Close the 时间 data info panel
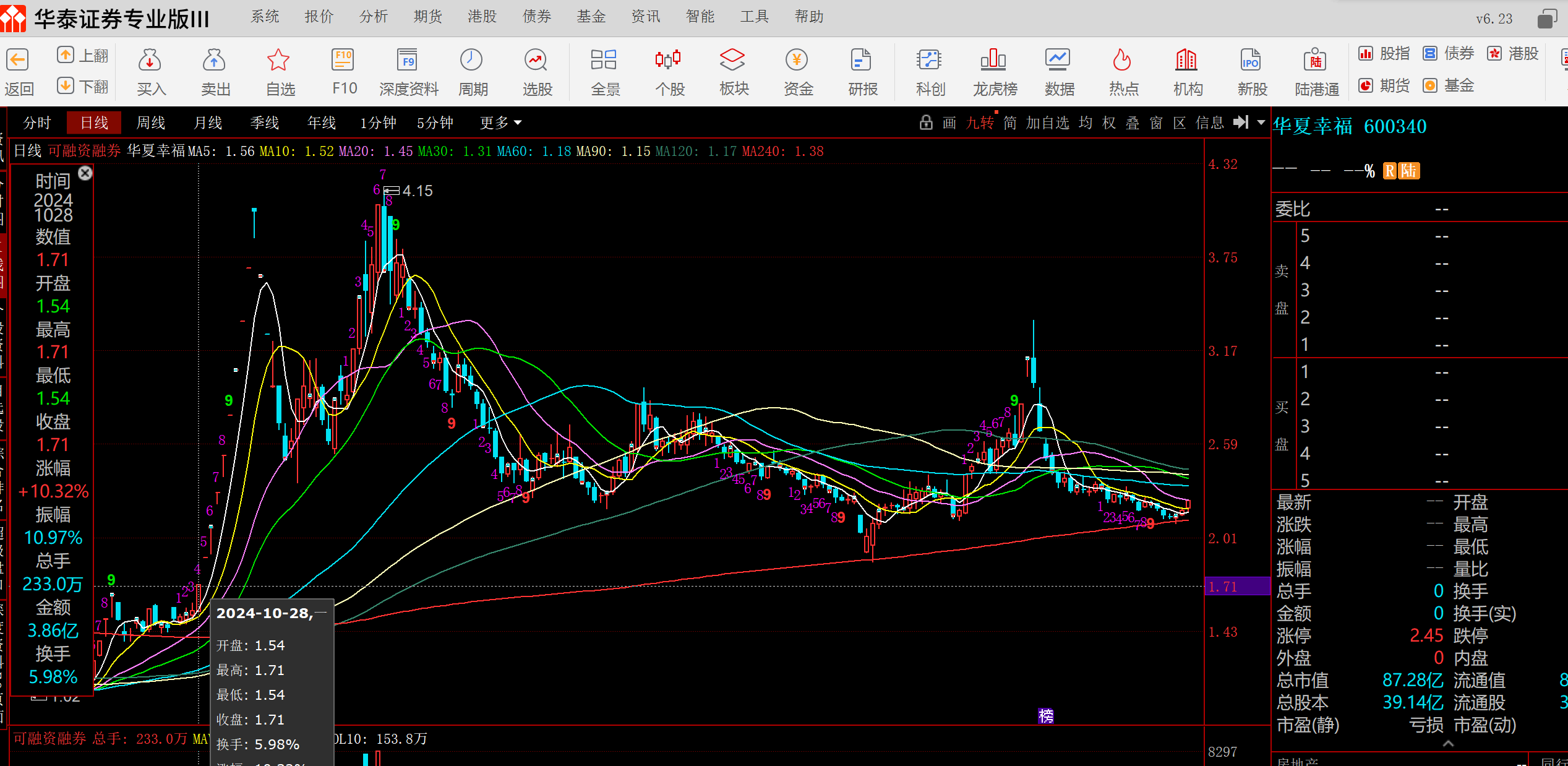The image size is (1568, 766). (85, 173)
